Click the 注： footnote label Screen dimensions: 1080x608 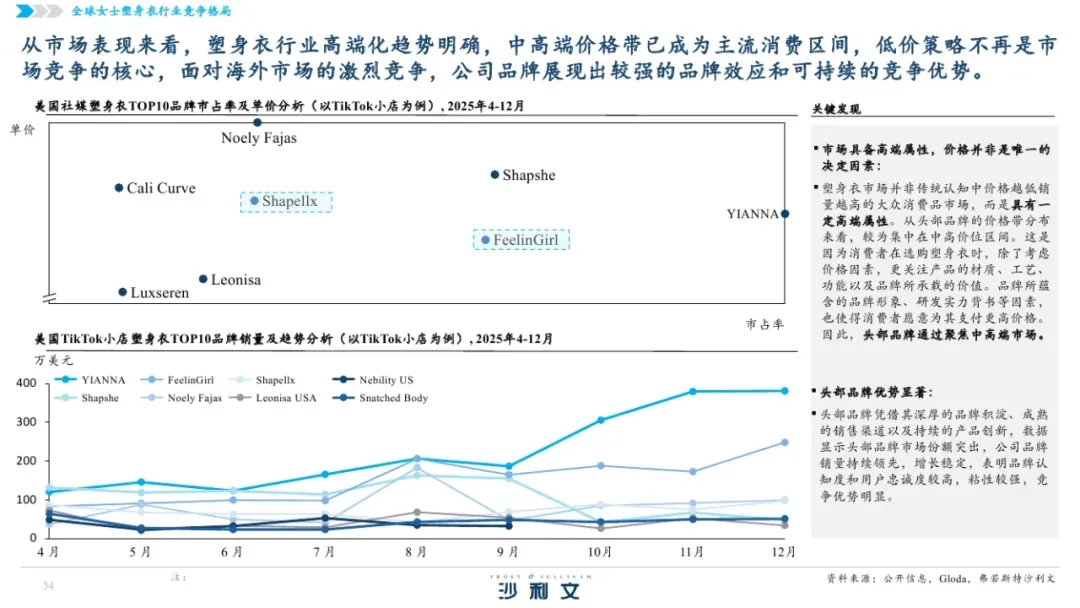(x=178, y=577)
